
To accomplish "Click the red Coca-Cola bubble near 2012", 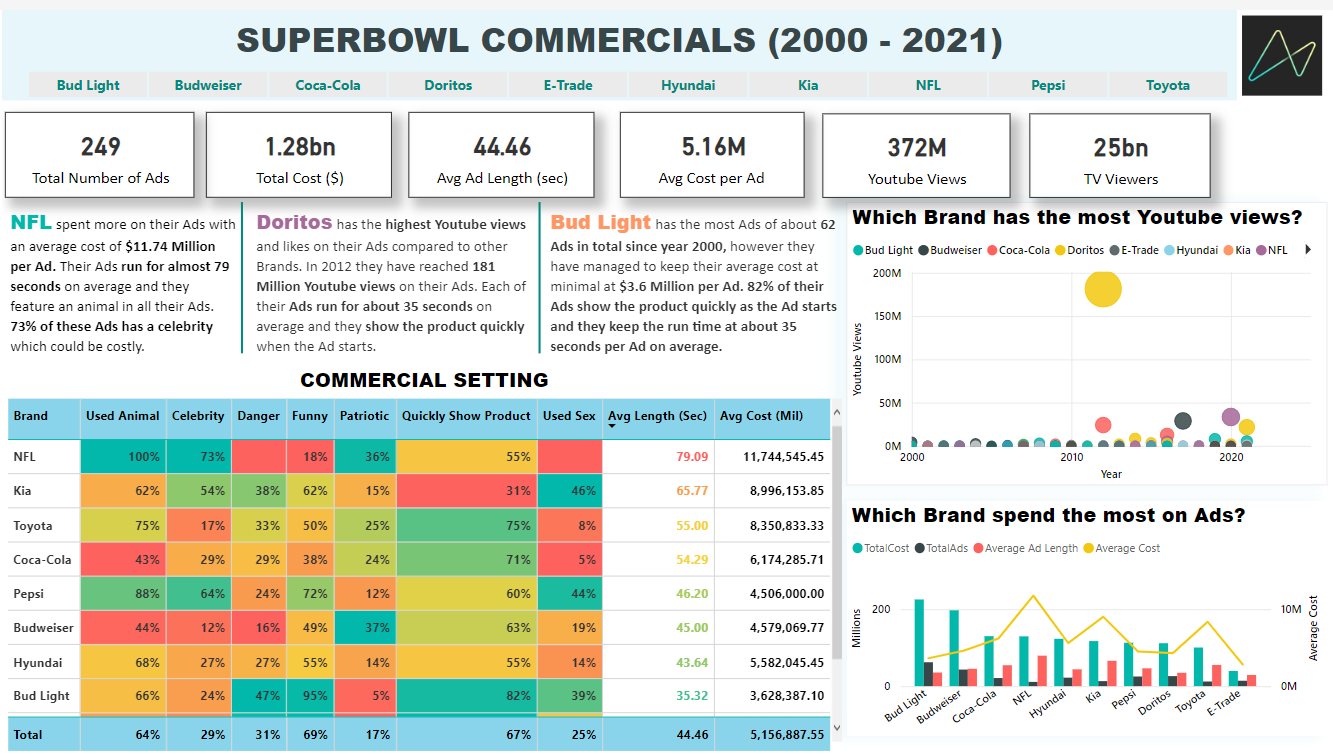I will click(x=1103, y=425).
